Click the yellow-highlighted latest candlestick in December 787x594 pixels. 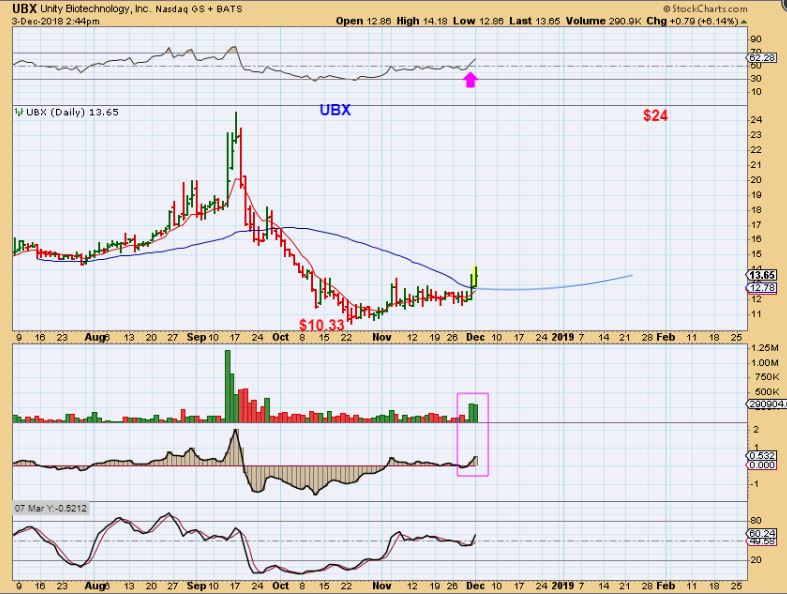[475, 277]
